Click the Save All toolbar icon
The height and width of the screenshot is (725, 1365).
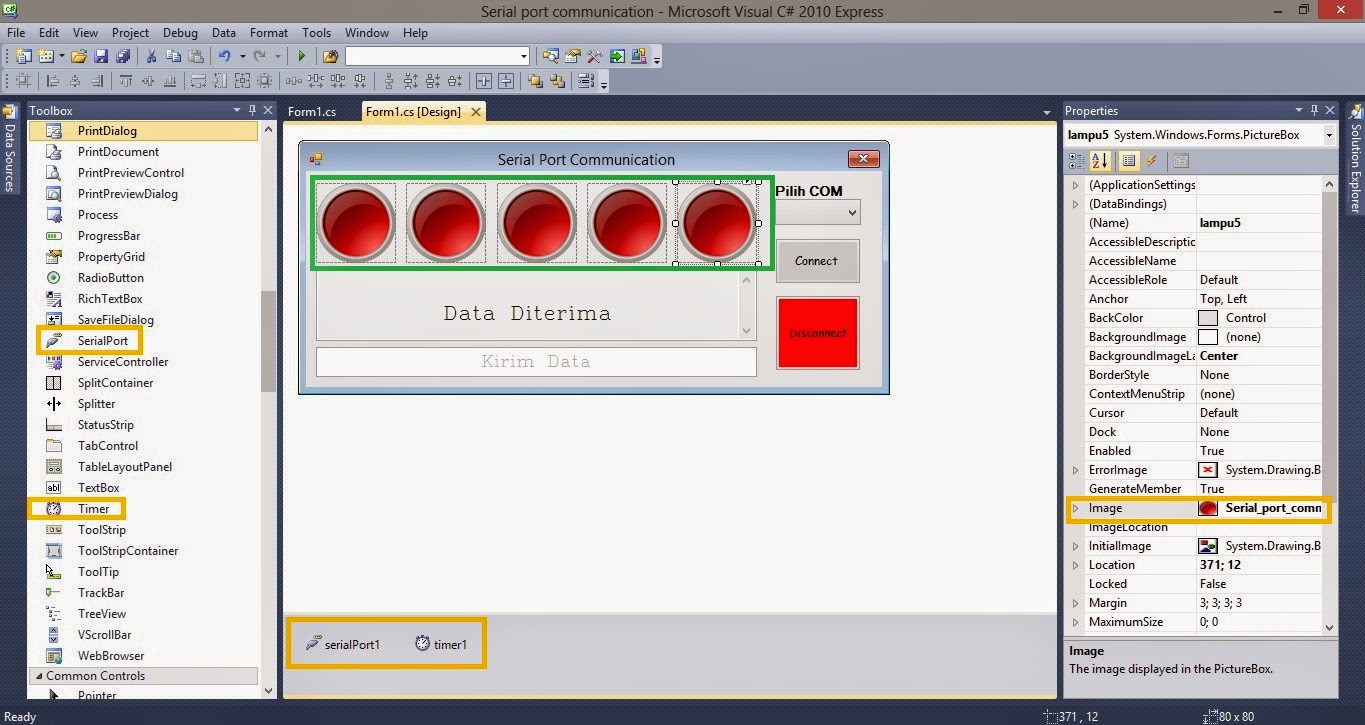125,56
